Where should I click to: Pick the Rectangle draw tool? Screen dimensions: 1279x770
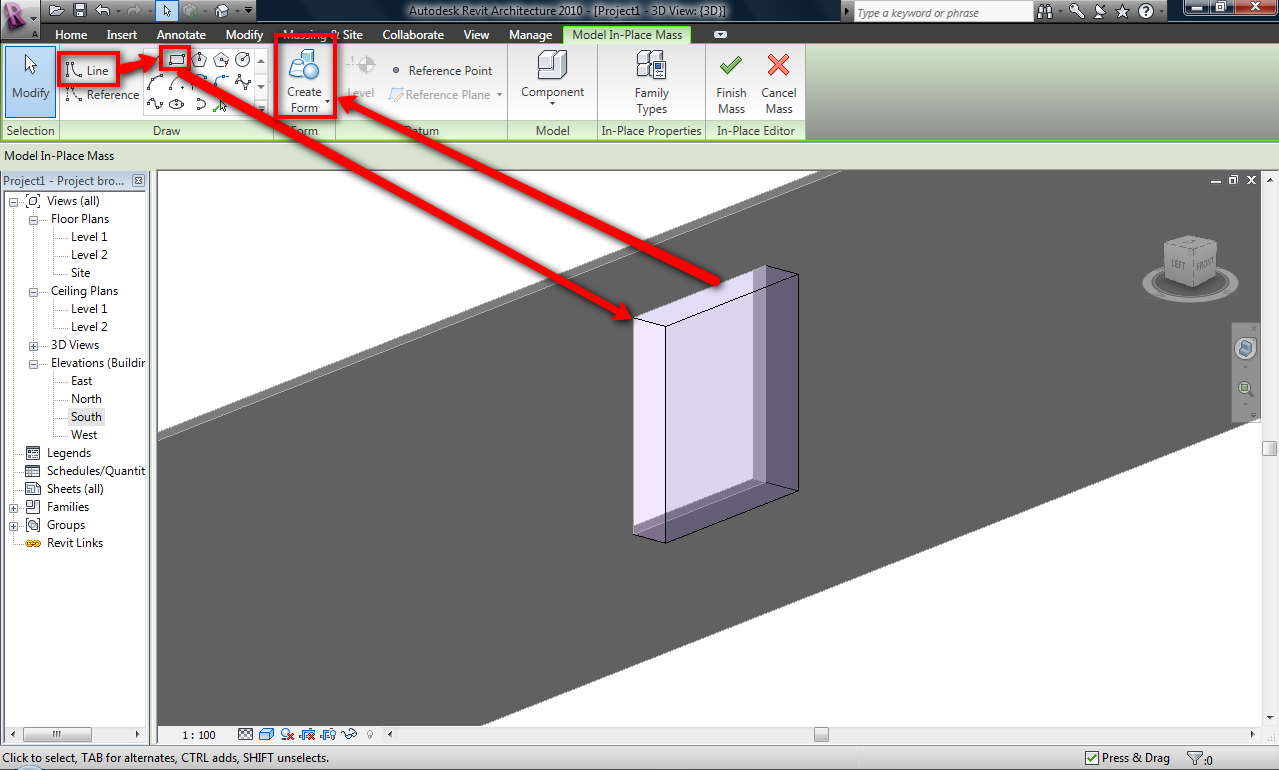coord(176,59)
